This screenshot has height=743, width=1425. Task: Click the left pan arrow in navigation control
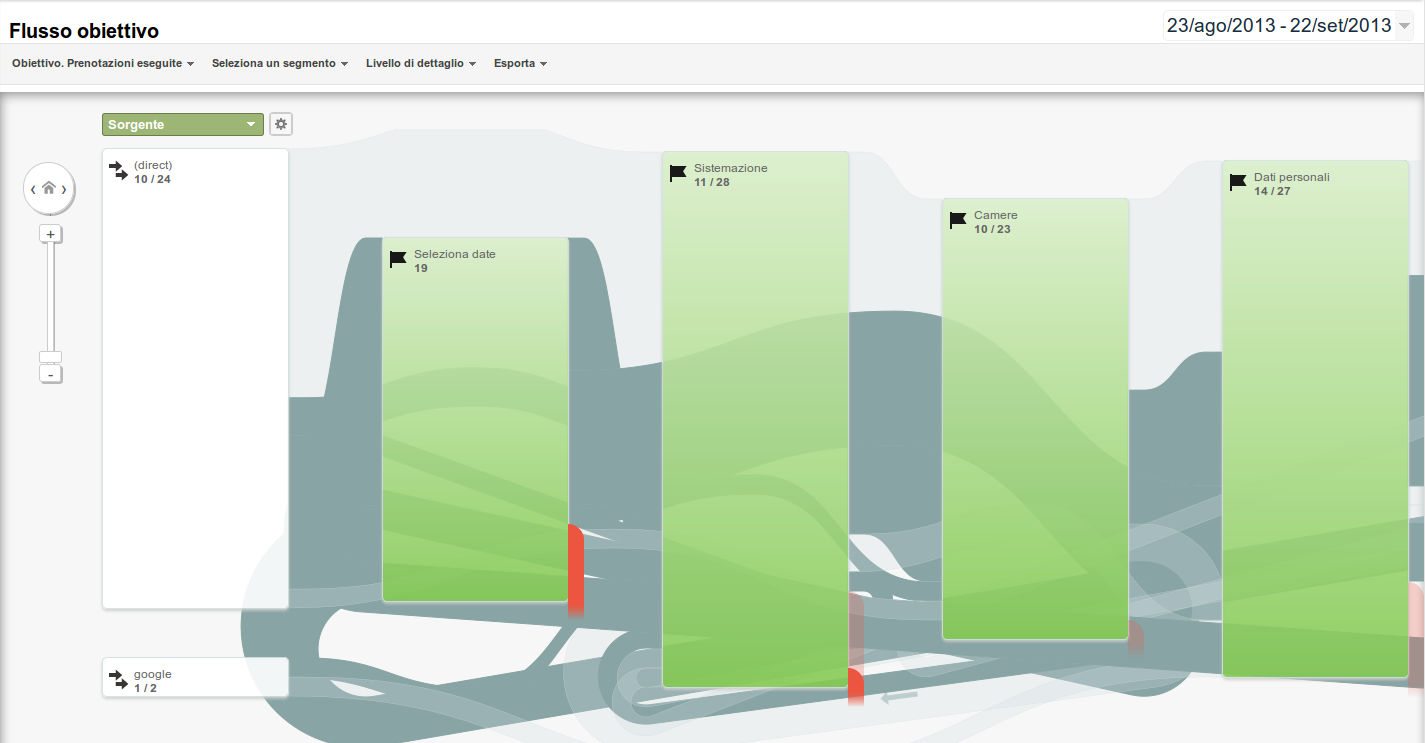click(33, 189)
